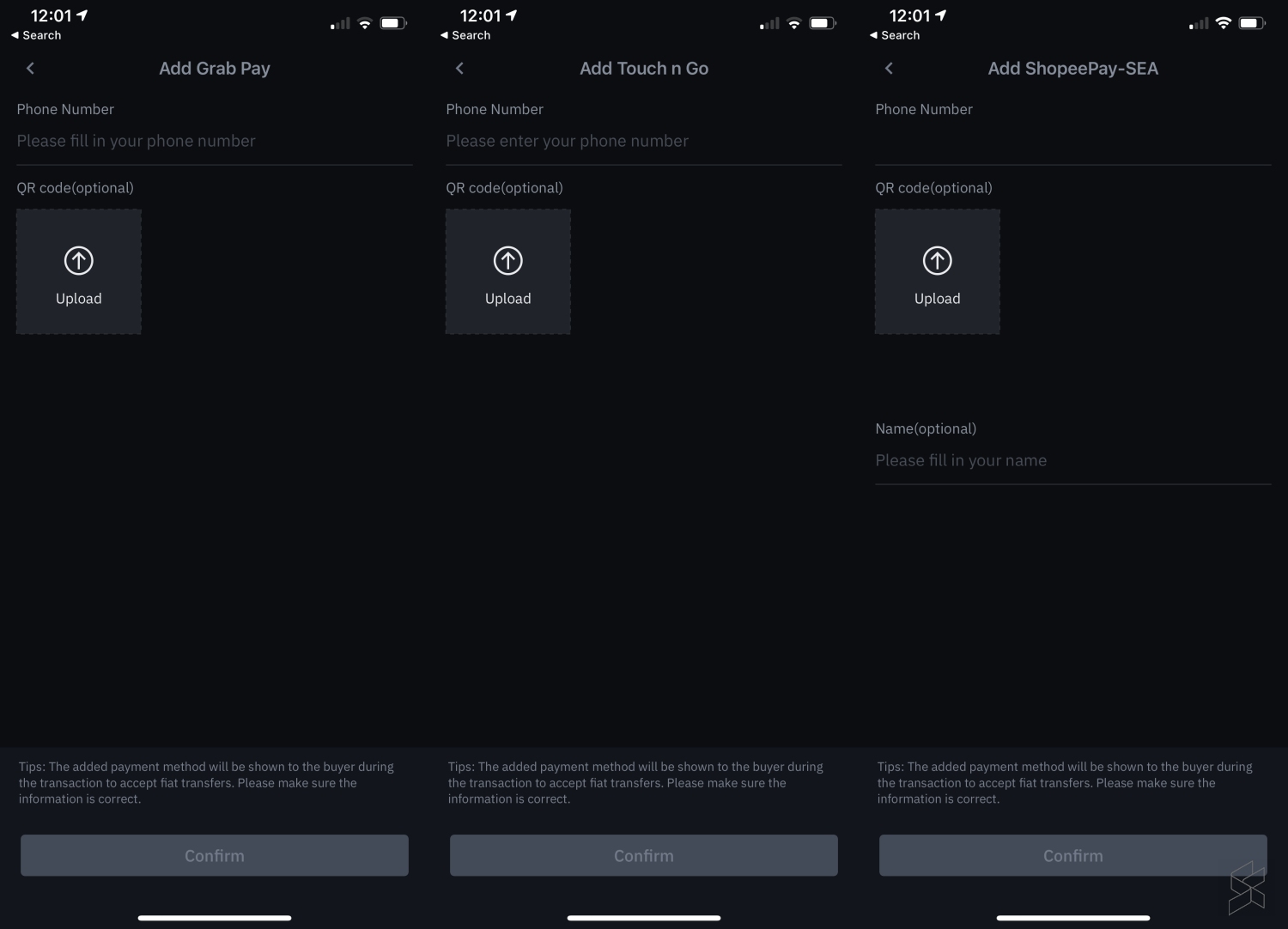The height and width of the screenshot is (929, 1288).
Task: Tap home indicator bar under Touch n Go
Action: pyautogui.click(x=644, y=918)
